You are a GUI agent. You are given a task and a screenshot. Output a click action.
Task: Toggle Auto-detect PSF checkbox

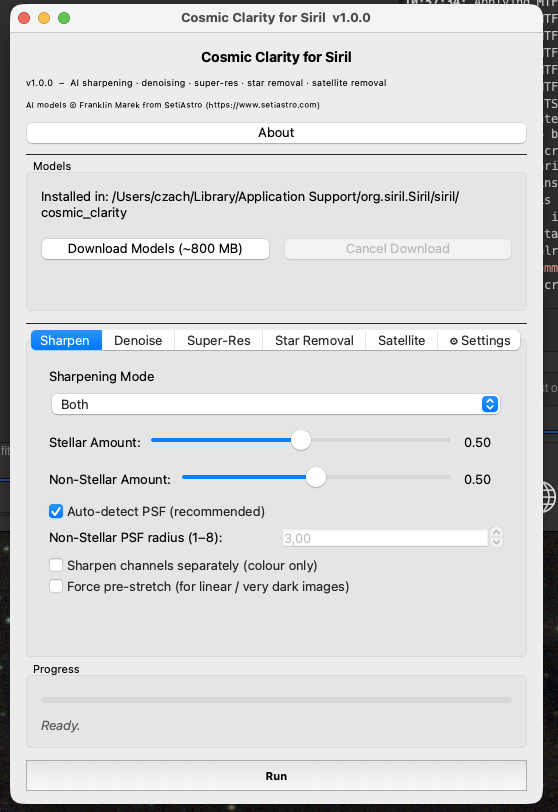pyautogui.click(x=56, y=512)
